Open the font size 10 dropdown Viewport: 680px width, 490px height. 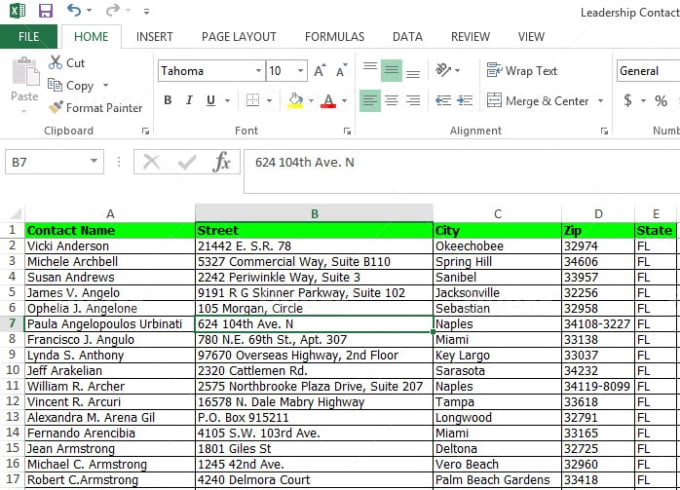300,71
